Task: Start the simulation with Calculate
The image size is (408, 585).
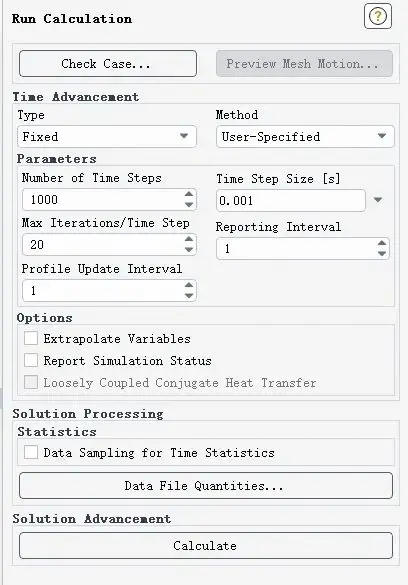Action: coord(206,545)
